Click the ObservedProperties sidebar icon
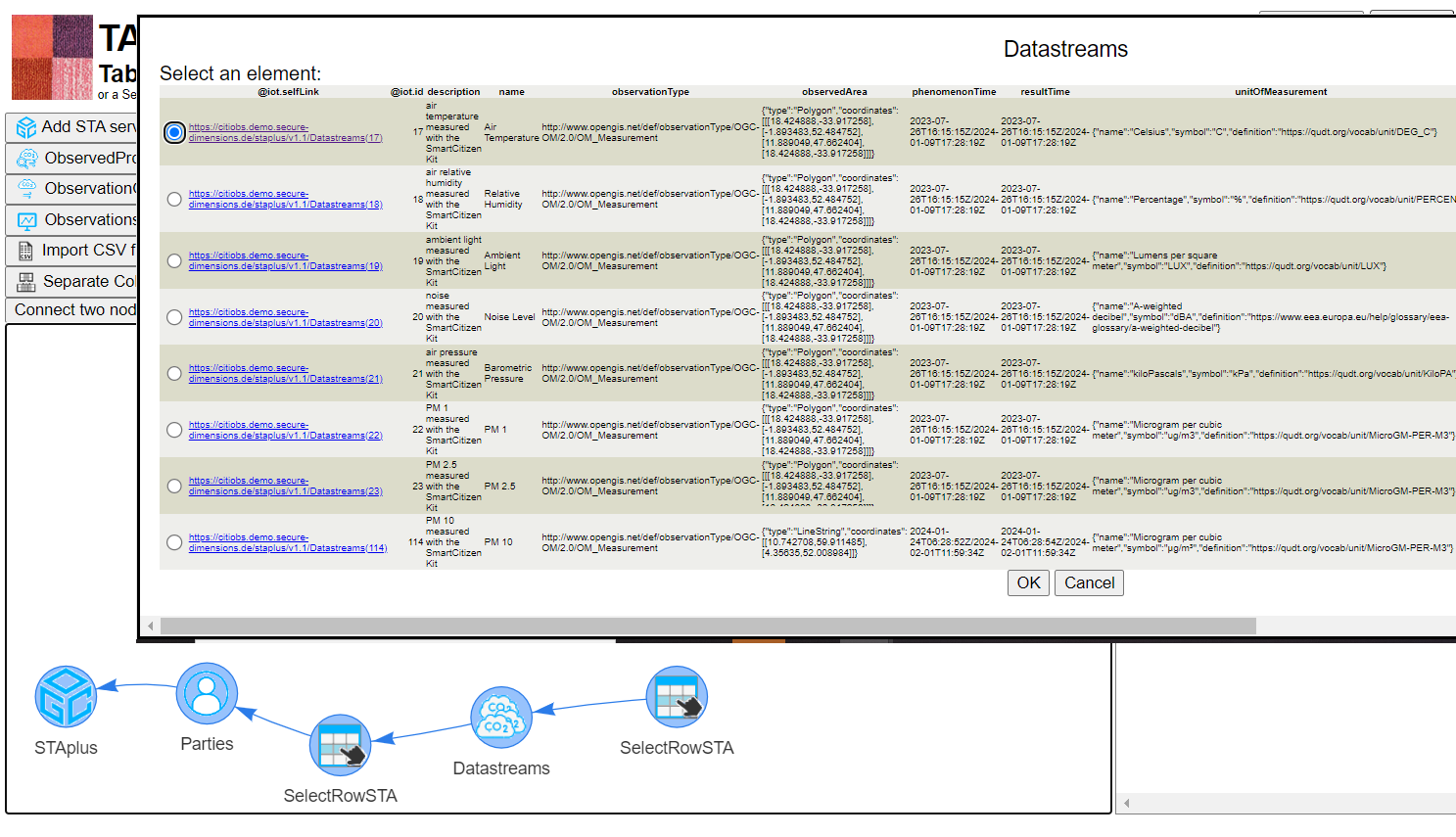Viewport: 1456px width, 837px height. click(27, 158)
